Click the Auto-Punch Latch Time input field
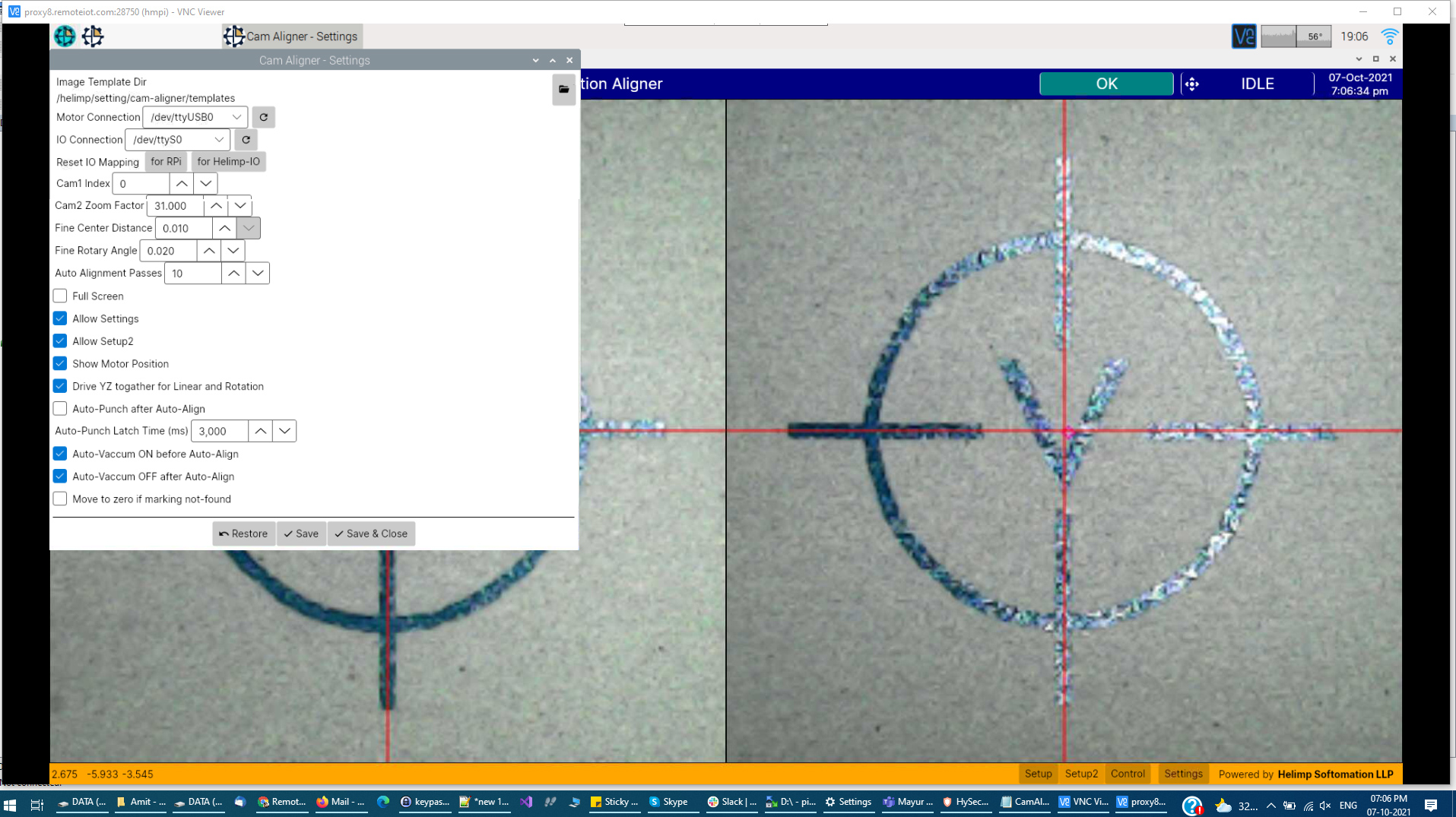This screenshot has width=1456, height=817. tap(219, 432)
